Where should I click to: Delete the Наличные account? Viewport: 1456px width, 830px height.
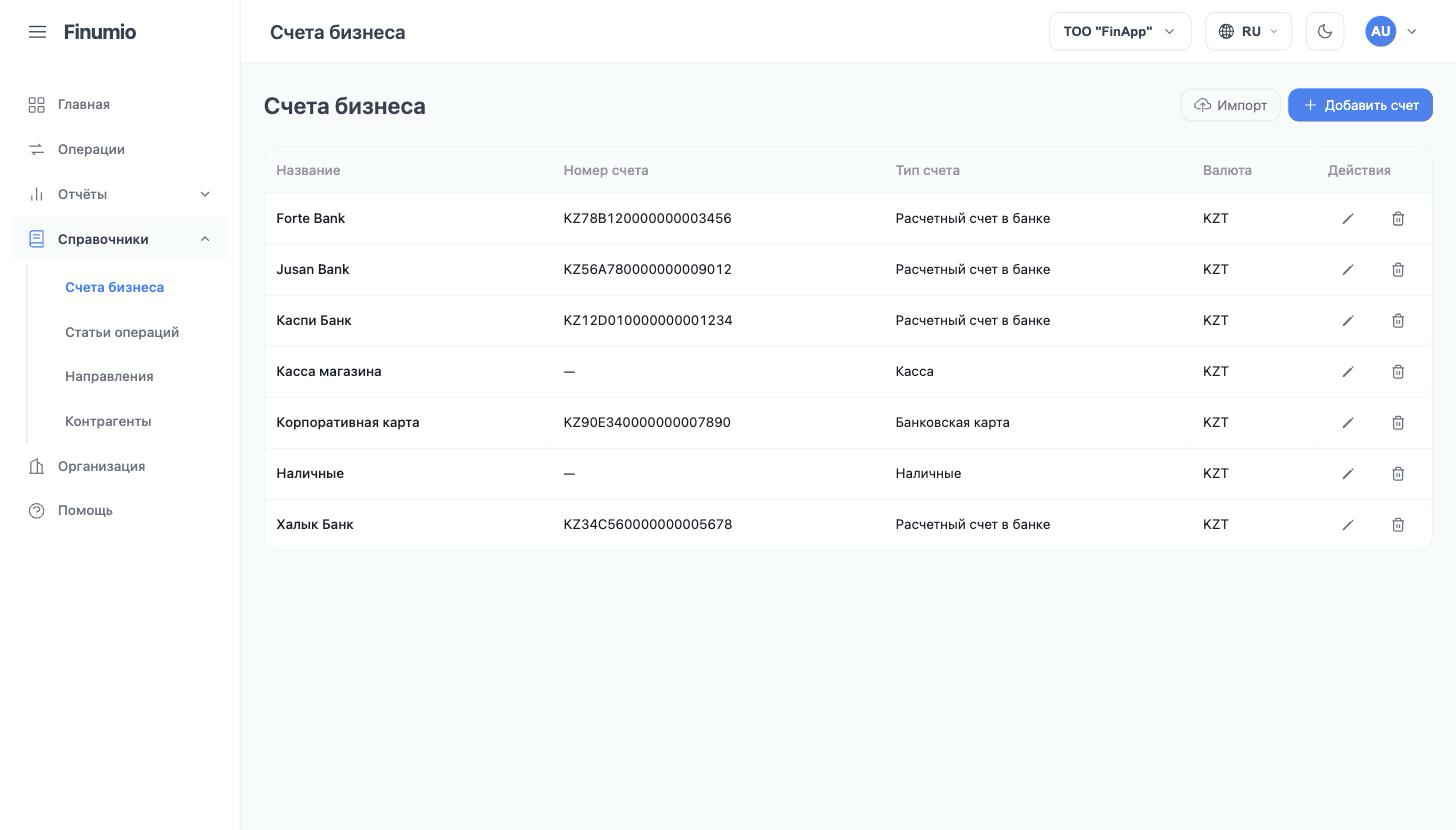[x=1398, y=474]
